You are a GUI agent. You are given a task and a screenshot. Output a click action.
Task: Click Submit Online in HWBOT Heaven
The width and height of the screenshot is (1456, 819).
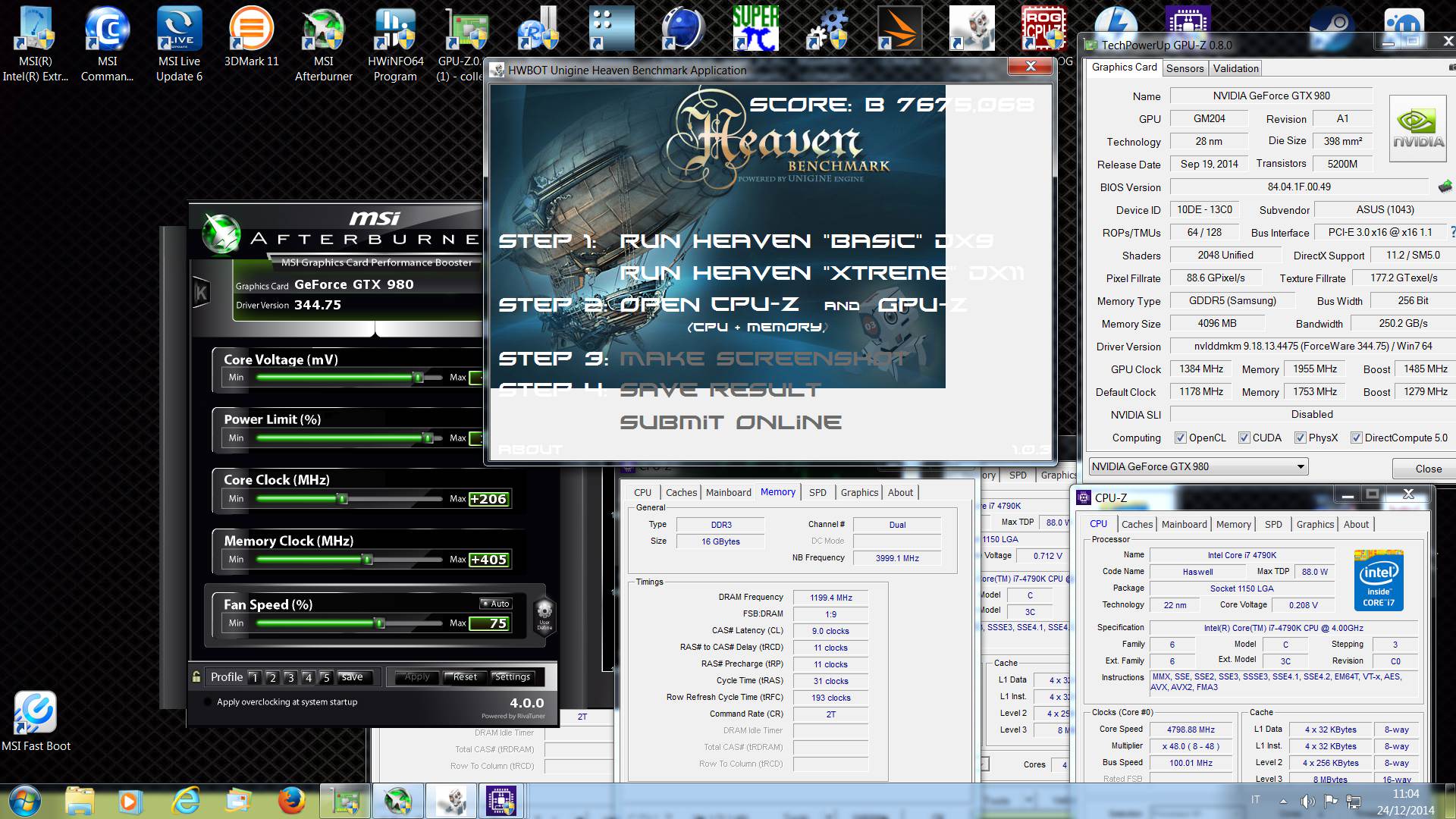point(731,422)
